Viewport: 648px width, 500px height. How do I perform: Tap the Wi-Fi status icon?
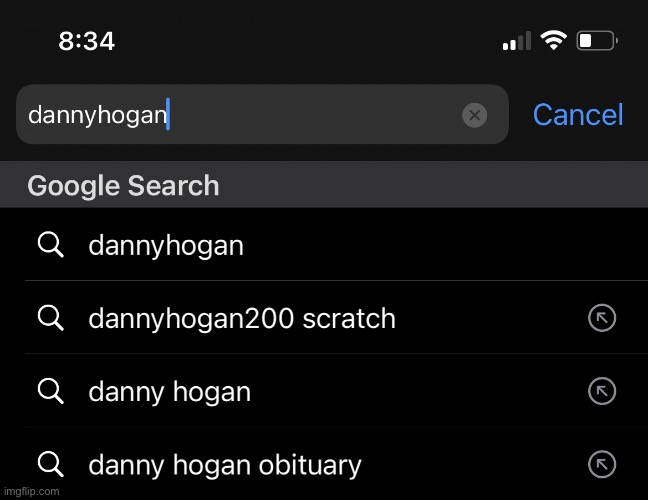click(x=552, y=41)
